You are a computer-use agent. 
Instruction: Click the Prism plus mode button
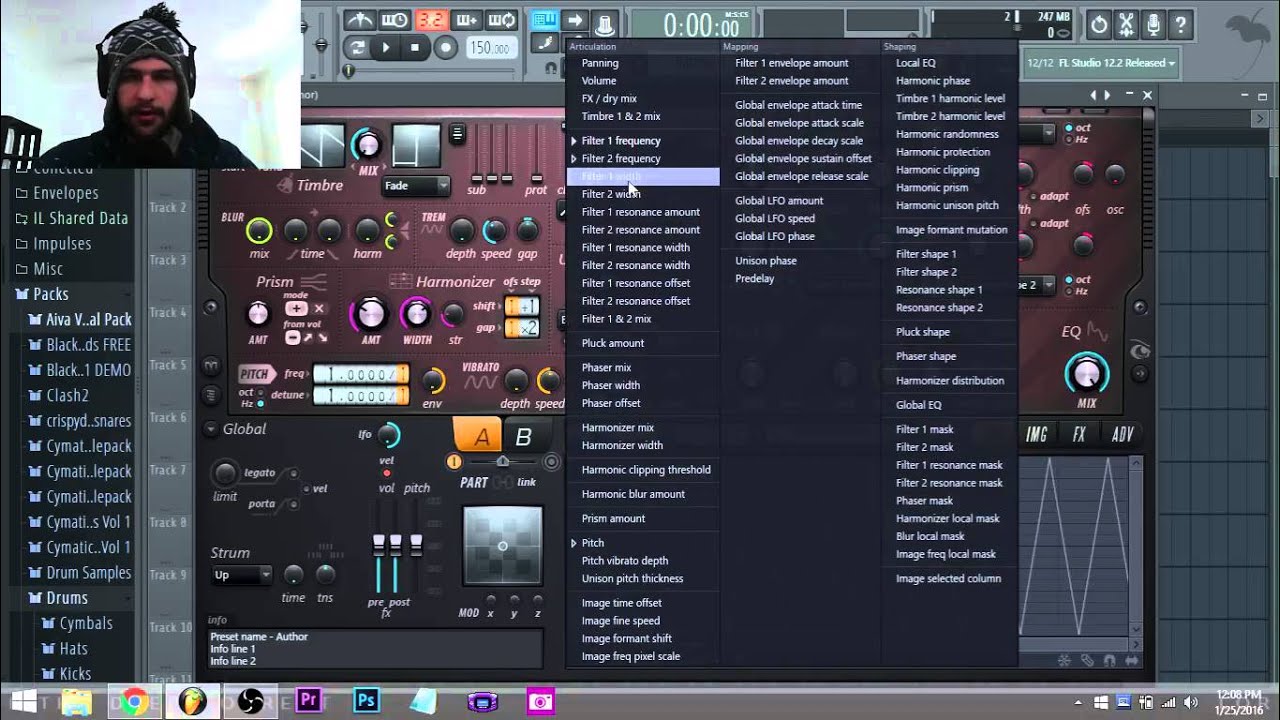296,308
